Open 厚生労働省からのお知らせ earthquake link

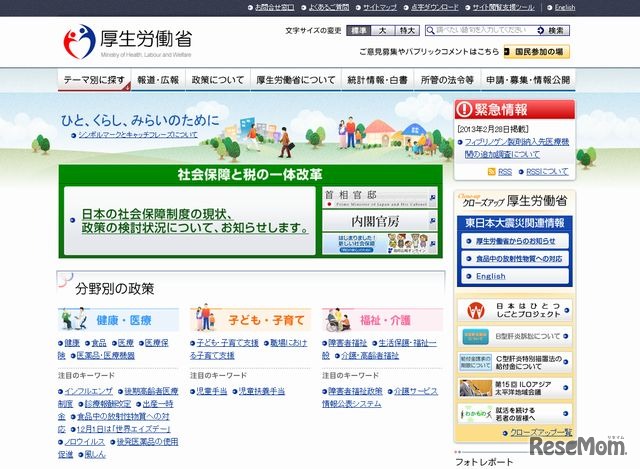(x=515, y=241)
